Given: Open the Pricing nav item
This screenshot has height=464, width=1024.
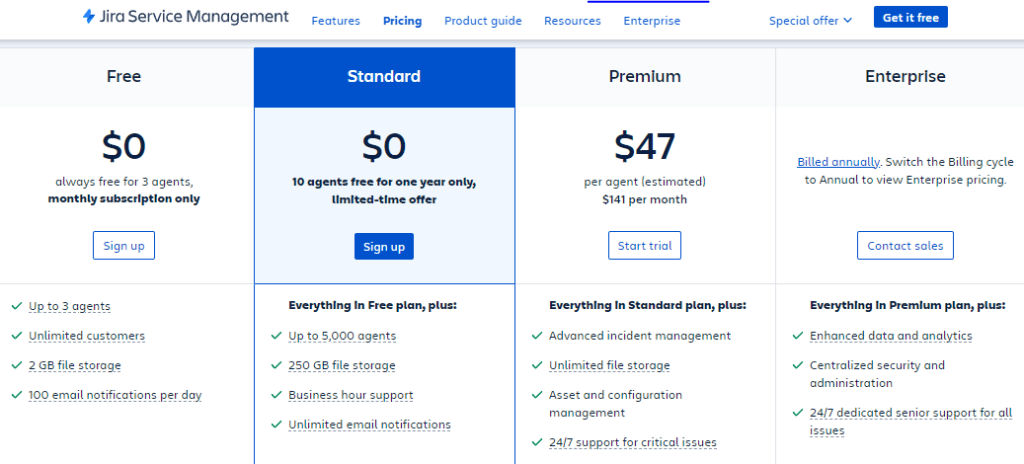Looking at the screenshot, I should tap(402, 21).
